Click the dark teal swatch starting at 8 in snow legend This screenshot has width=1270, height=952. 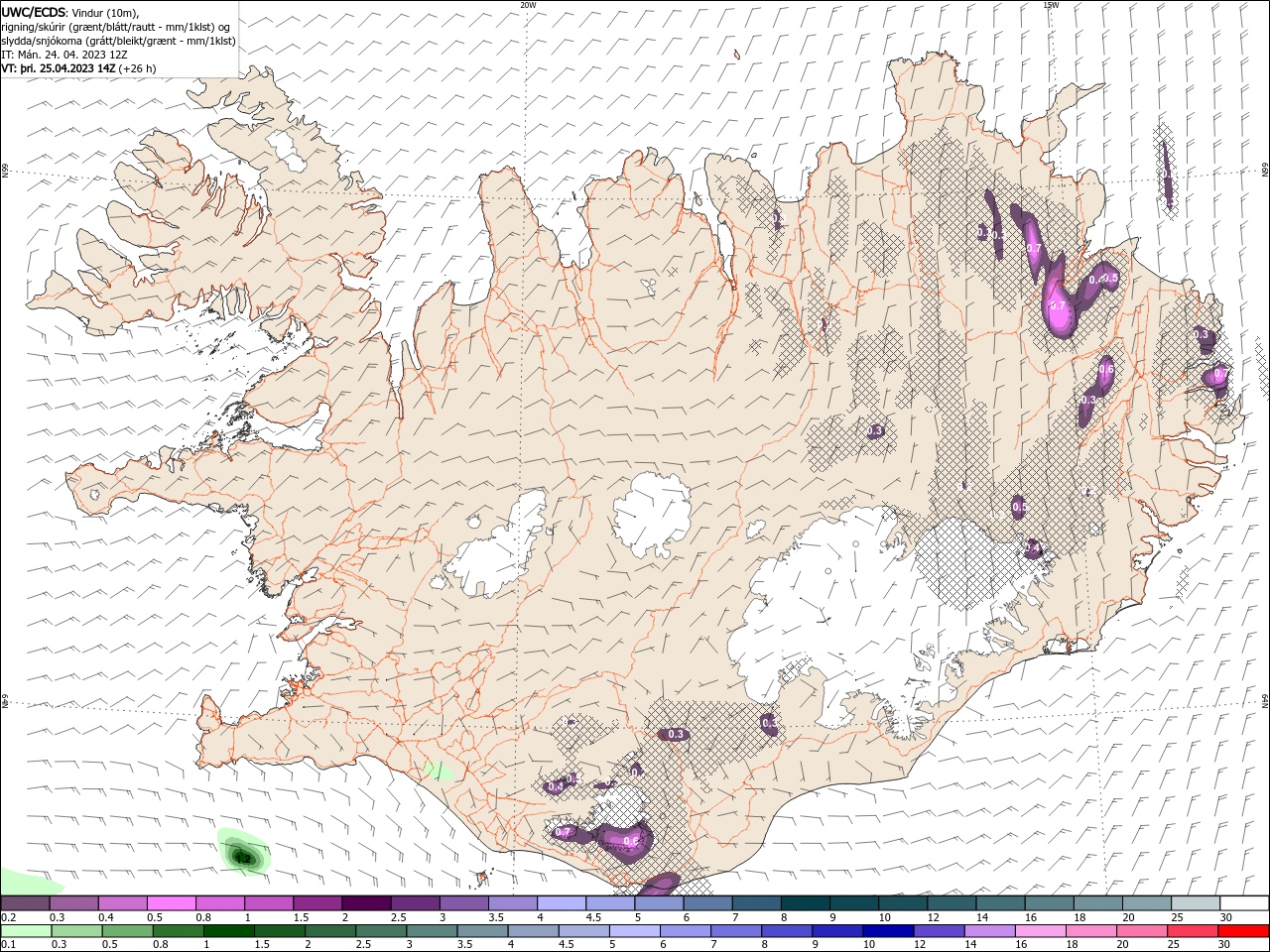tap(804, 903)
